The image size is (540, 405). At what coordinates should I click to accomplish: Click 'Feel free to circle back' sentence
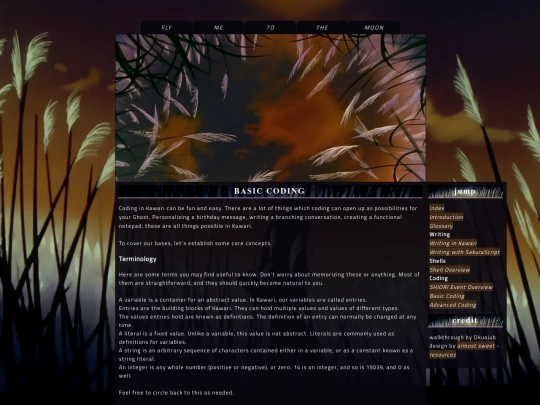[x=176, y=392]
